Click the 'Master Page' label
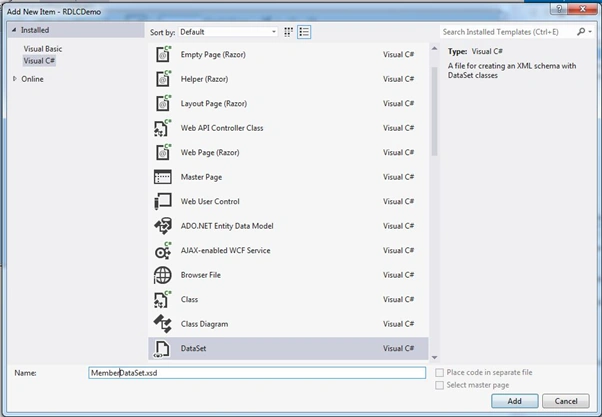 pyautogui.click(x=201, y=177)
